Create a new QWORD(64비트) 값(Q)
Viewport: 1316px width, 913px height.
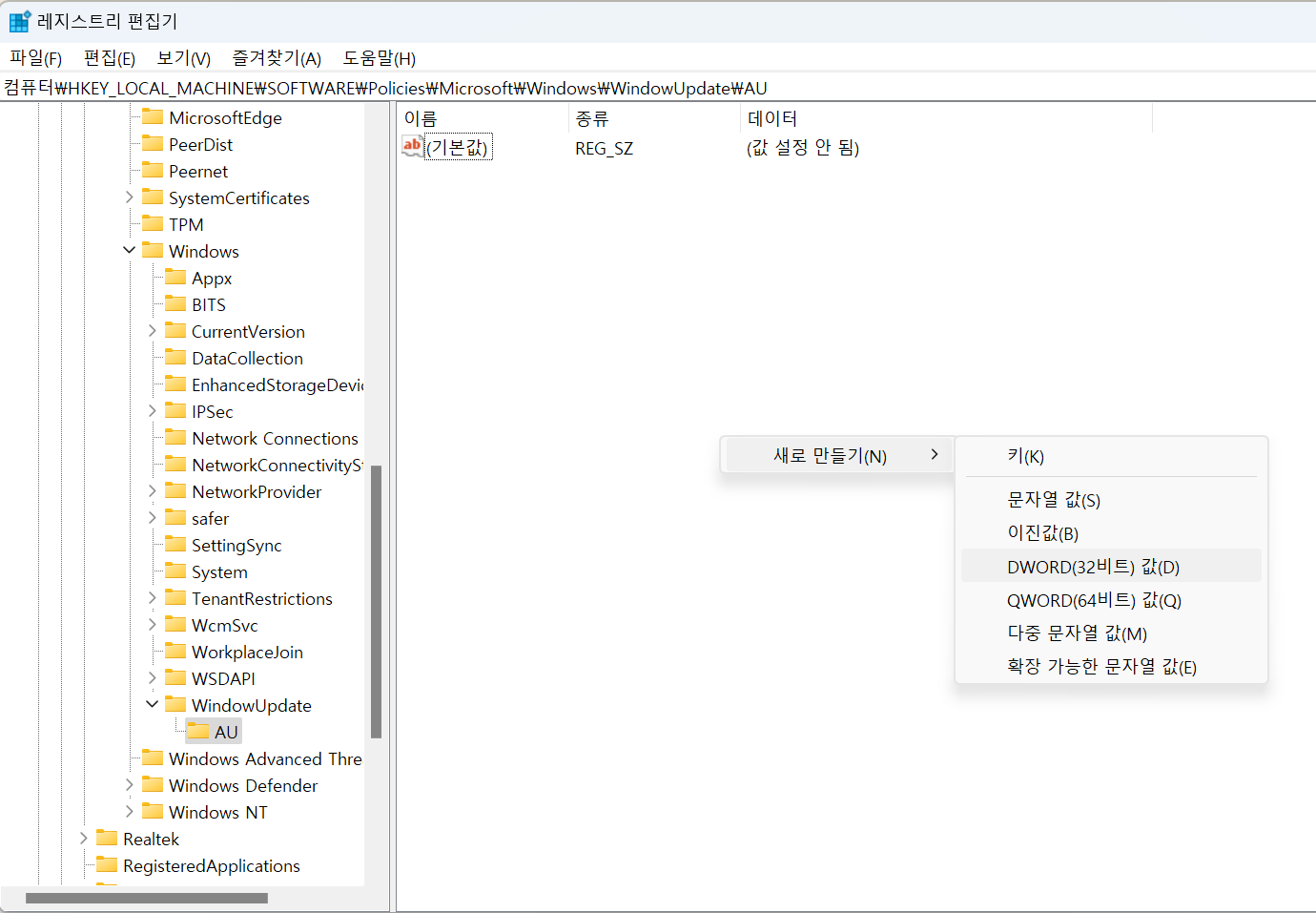(1111, 600)
